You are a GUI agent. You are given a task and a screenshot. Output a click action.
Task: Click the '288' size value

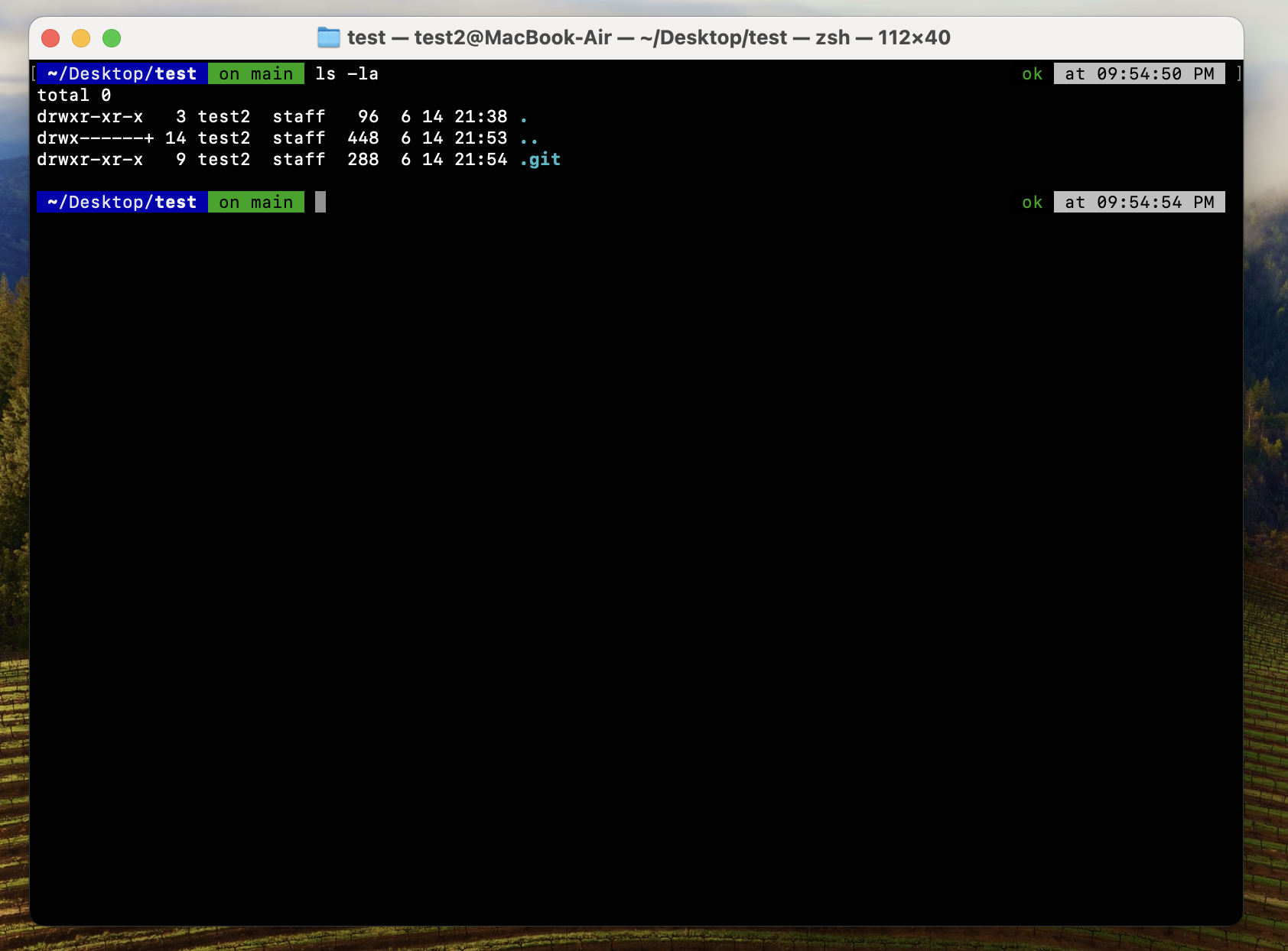click(x=363, y=160)
